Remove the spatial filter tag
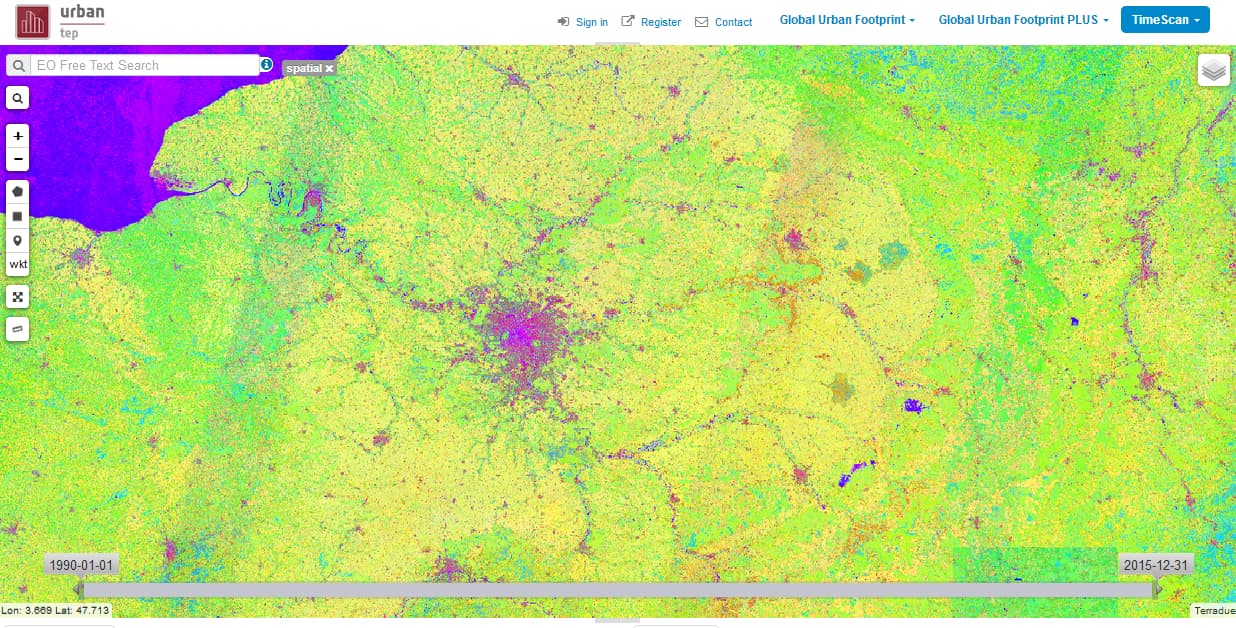The height and width of the screenshot is (628, 1236). point(329,69)
